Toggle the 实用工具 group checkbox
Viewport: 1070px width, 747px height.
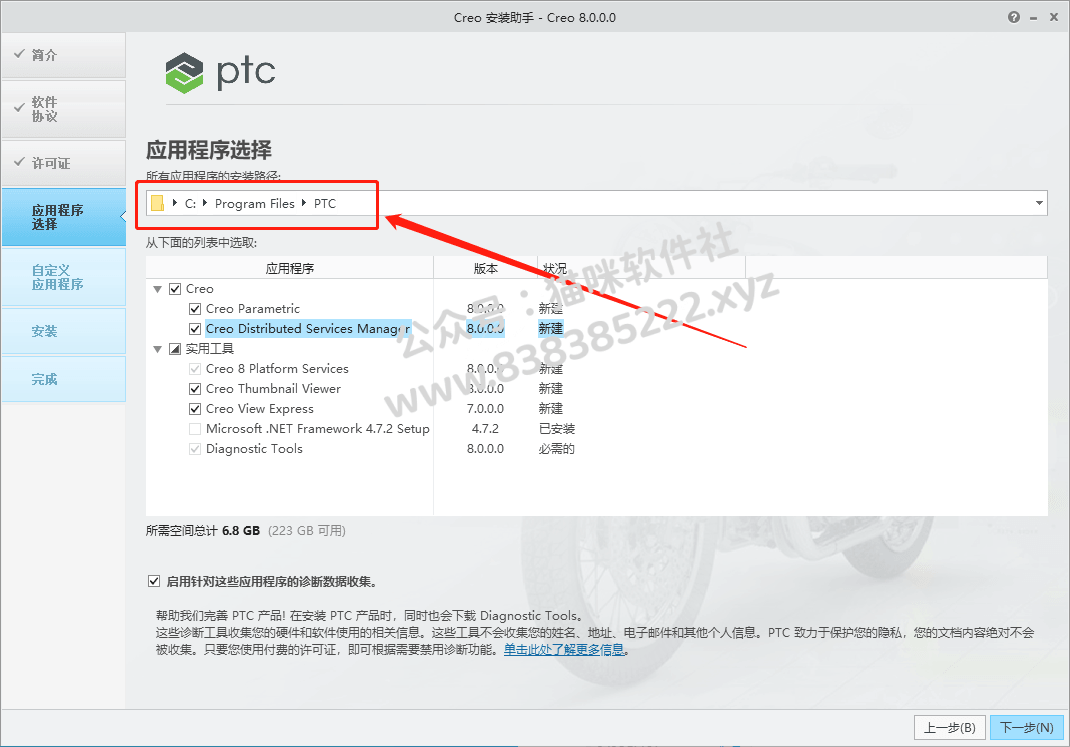175,349
